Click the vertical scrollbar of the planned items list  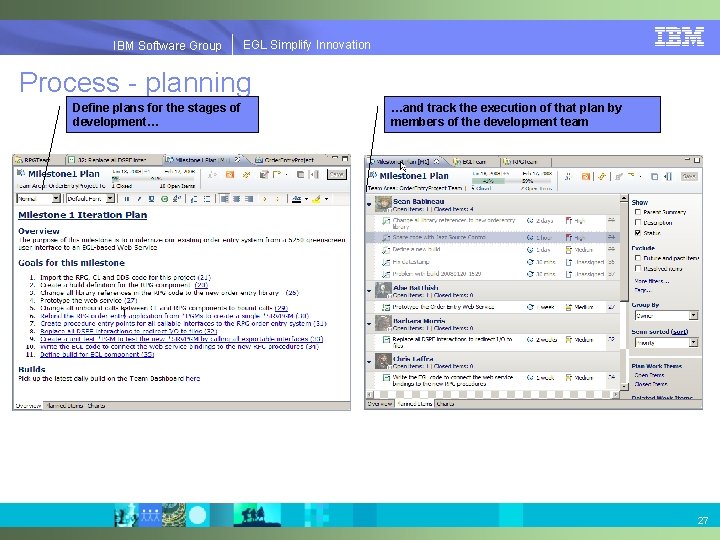tap(624, 292)
